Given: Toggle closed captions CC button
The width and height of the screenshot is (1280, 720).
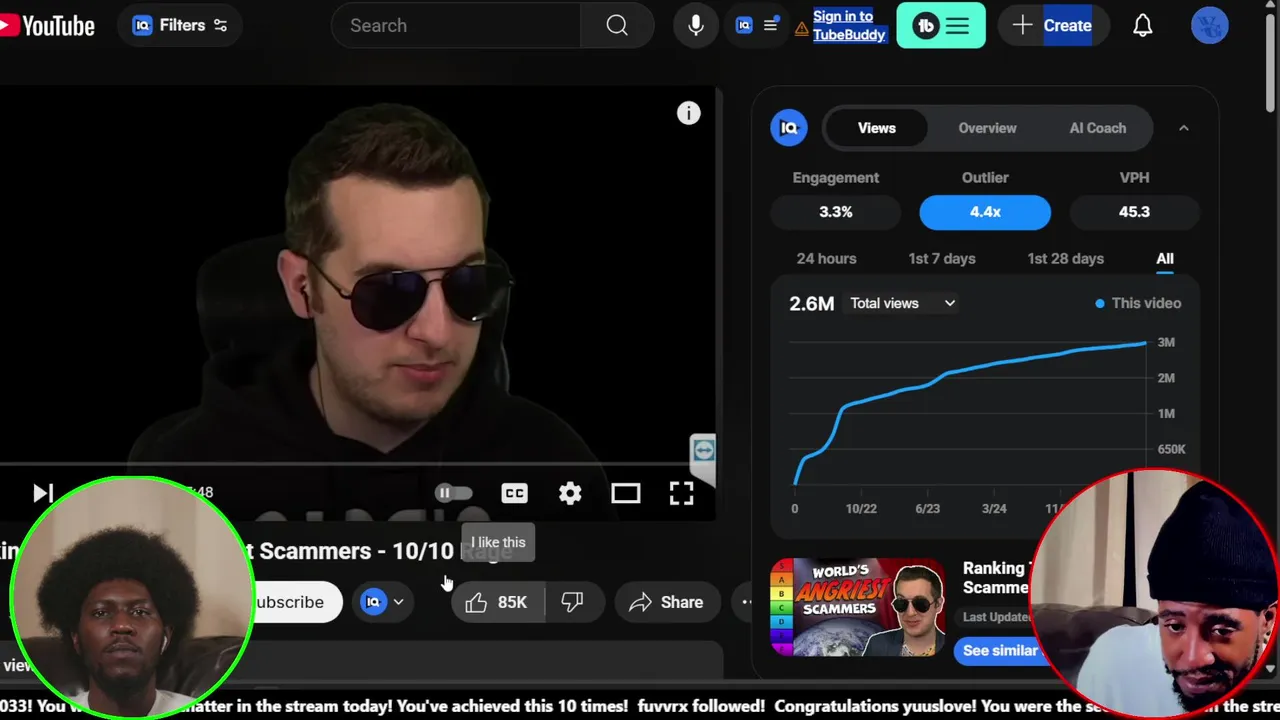Looking at the screenshot, I should click(x=514, y=493).
